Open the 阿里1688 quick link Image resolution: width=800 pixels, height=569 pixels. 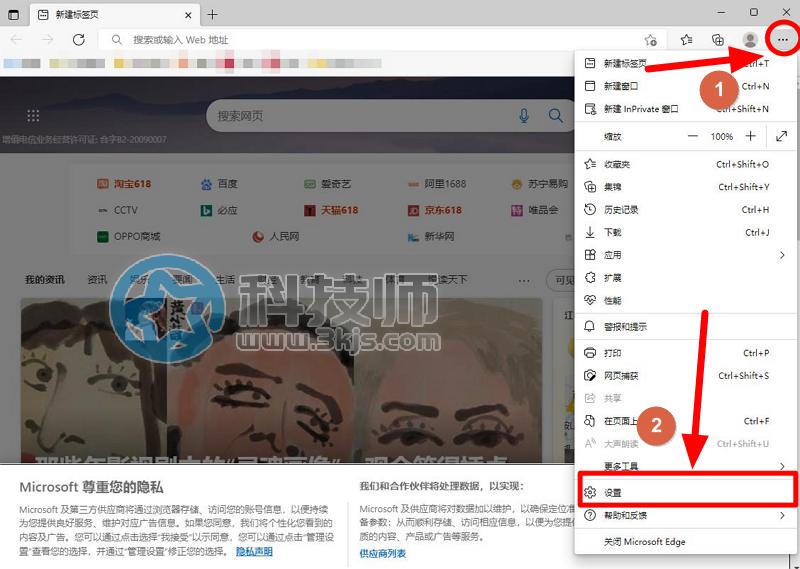click(437, 184)
